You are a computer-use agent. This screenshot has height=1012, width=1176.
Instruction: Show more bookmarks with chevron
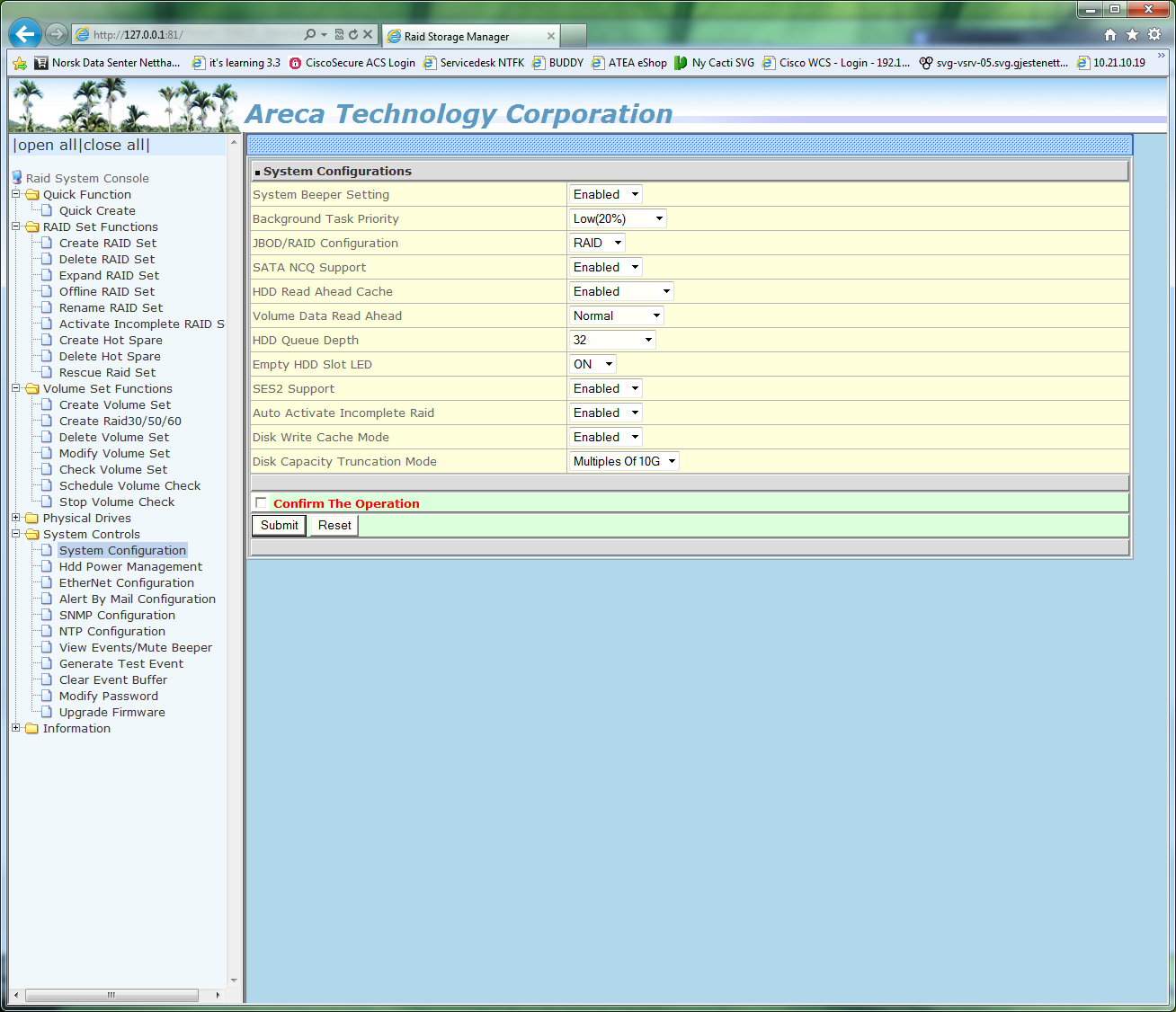(1161, 56)
